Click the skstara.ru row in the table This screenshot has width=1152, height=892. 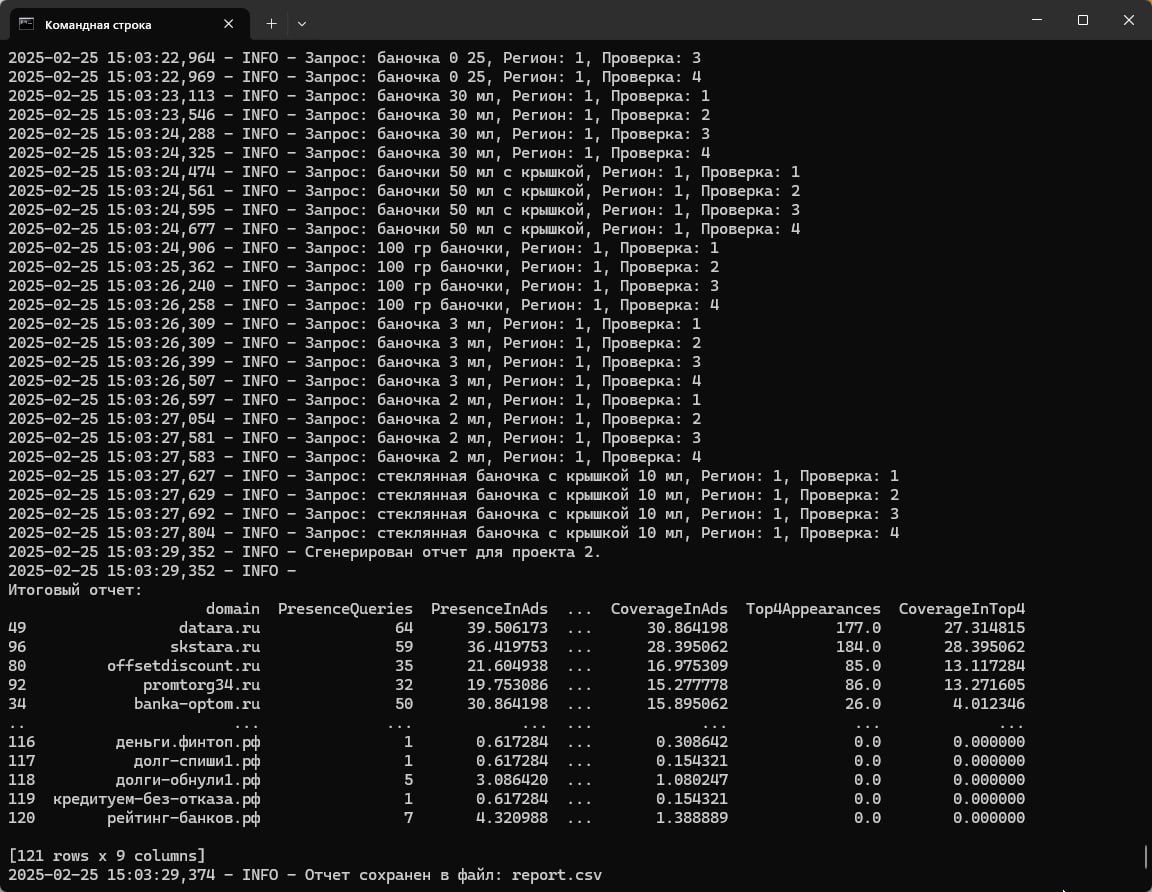(516, 647)
